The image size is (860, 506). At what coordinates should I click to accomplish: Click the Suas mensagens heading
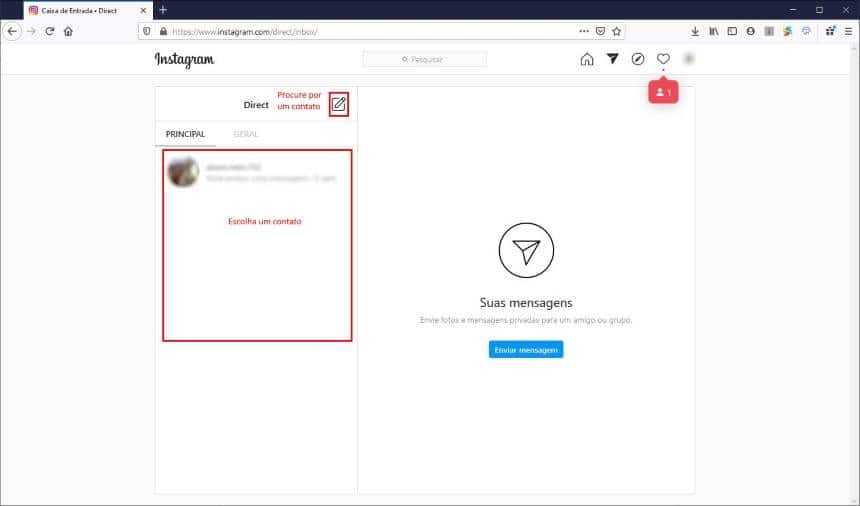tap(526, 303)
